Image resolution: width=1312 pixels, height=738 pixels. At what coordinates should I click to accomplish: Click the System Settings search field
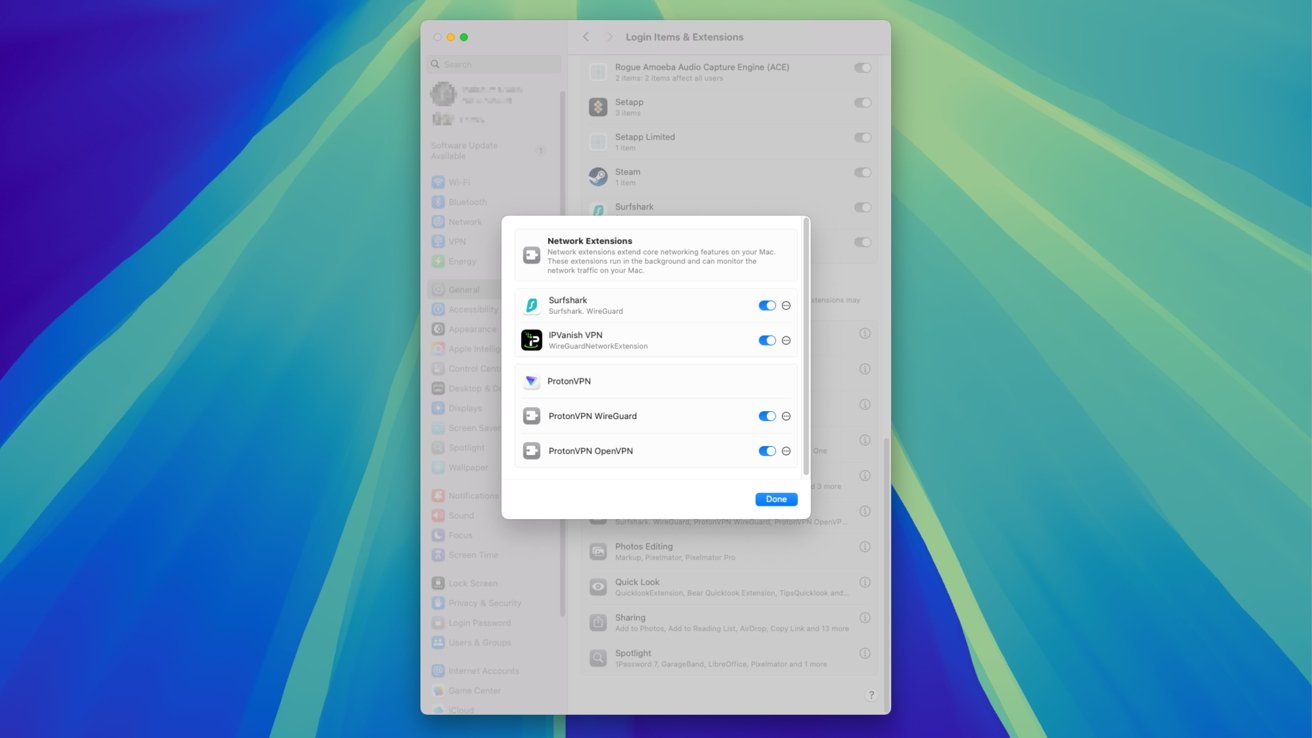pyautogui.click(x=494, y=64)
